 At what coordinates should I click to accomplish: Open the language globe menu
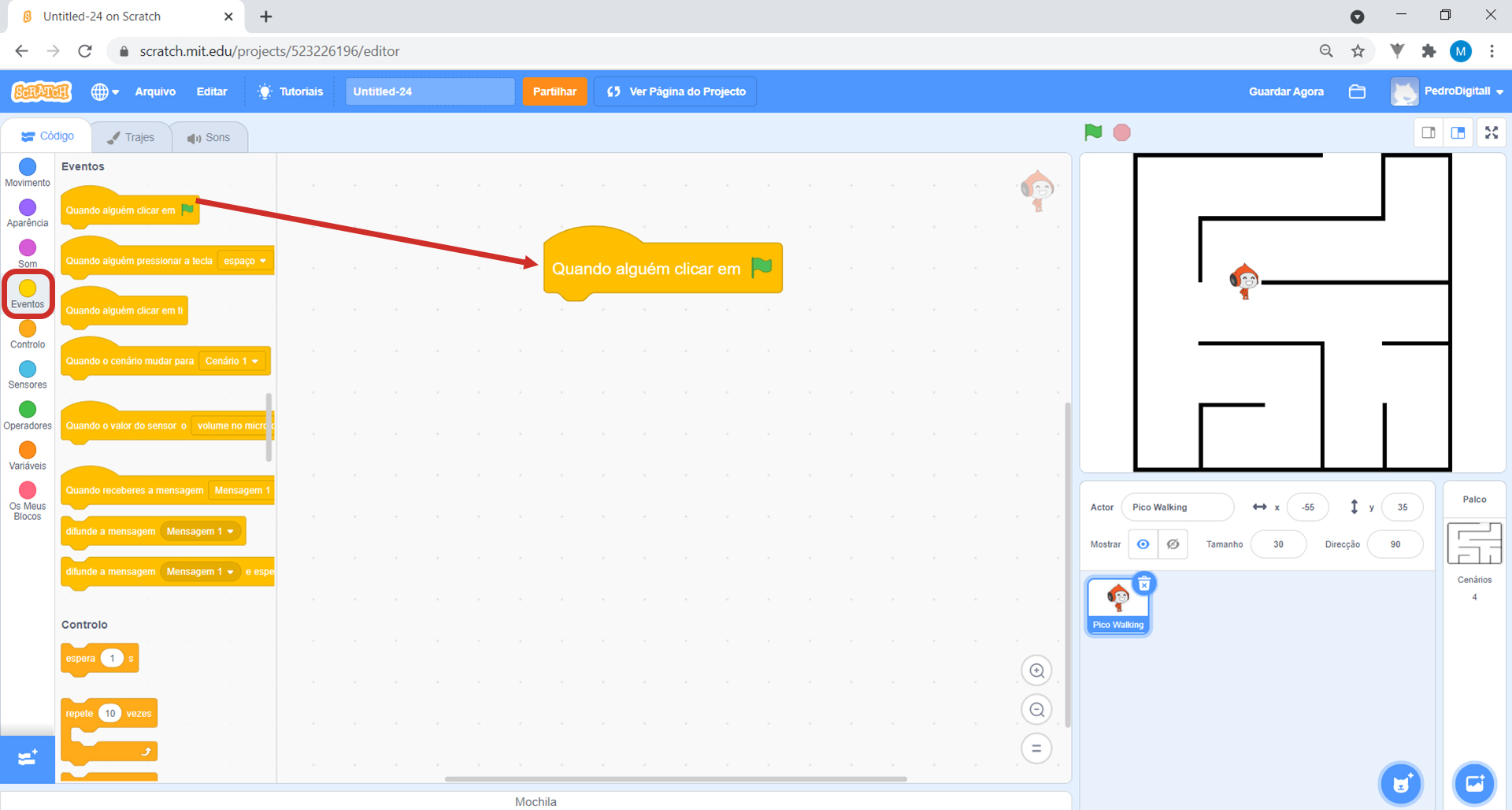105,91
